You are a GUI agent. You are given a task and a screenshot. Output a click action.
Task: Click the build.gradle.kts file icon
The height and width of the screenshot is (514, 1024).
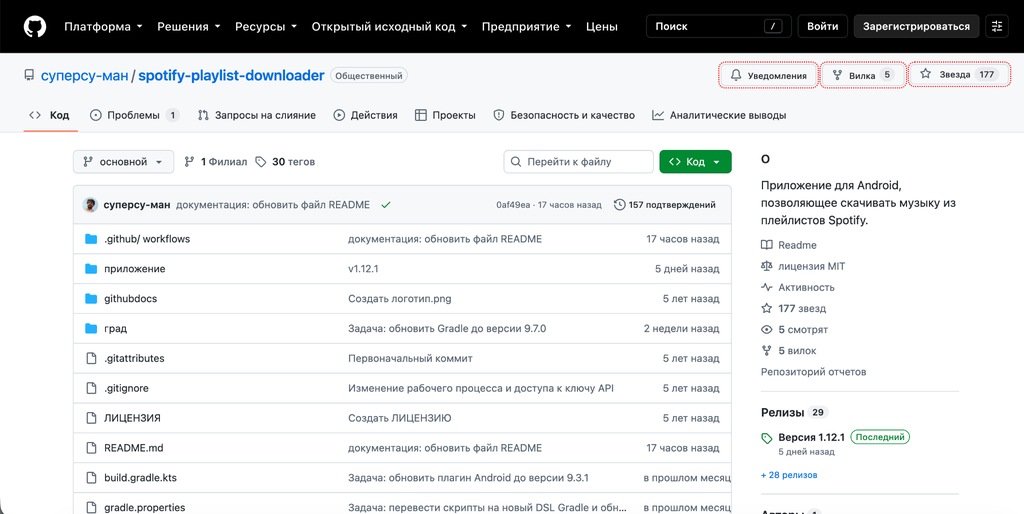click(x=91, y=477)
